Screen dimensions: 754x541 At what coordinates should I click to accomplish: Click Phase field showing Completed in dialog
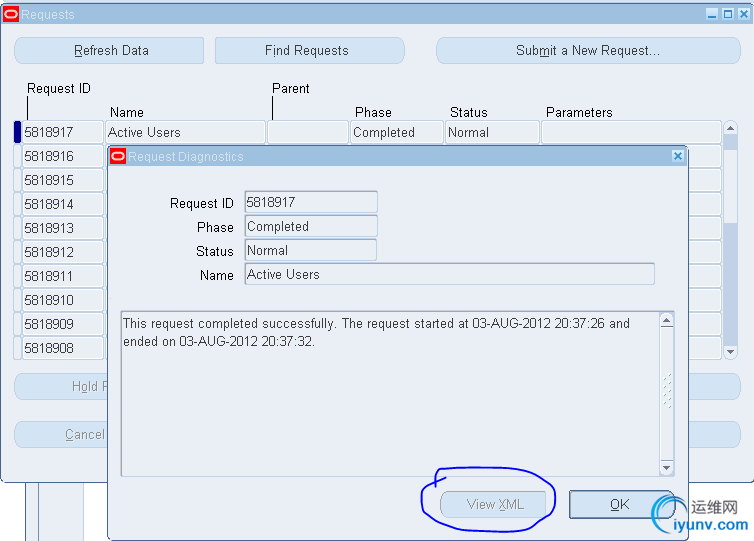[311, 226]
